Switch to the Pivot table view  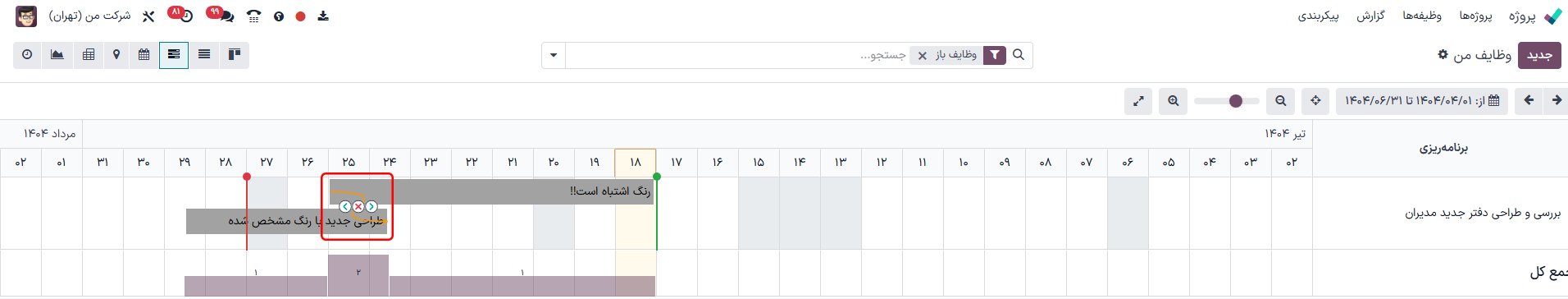89,55
